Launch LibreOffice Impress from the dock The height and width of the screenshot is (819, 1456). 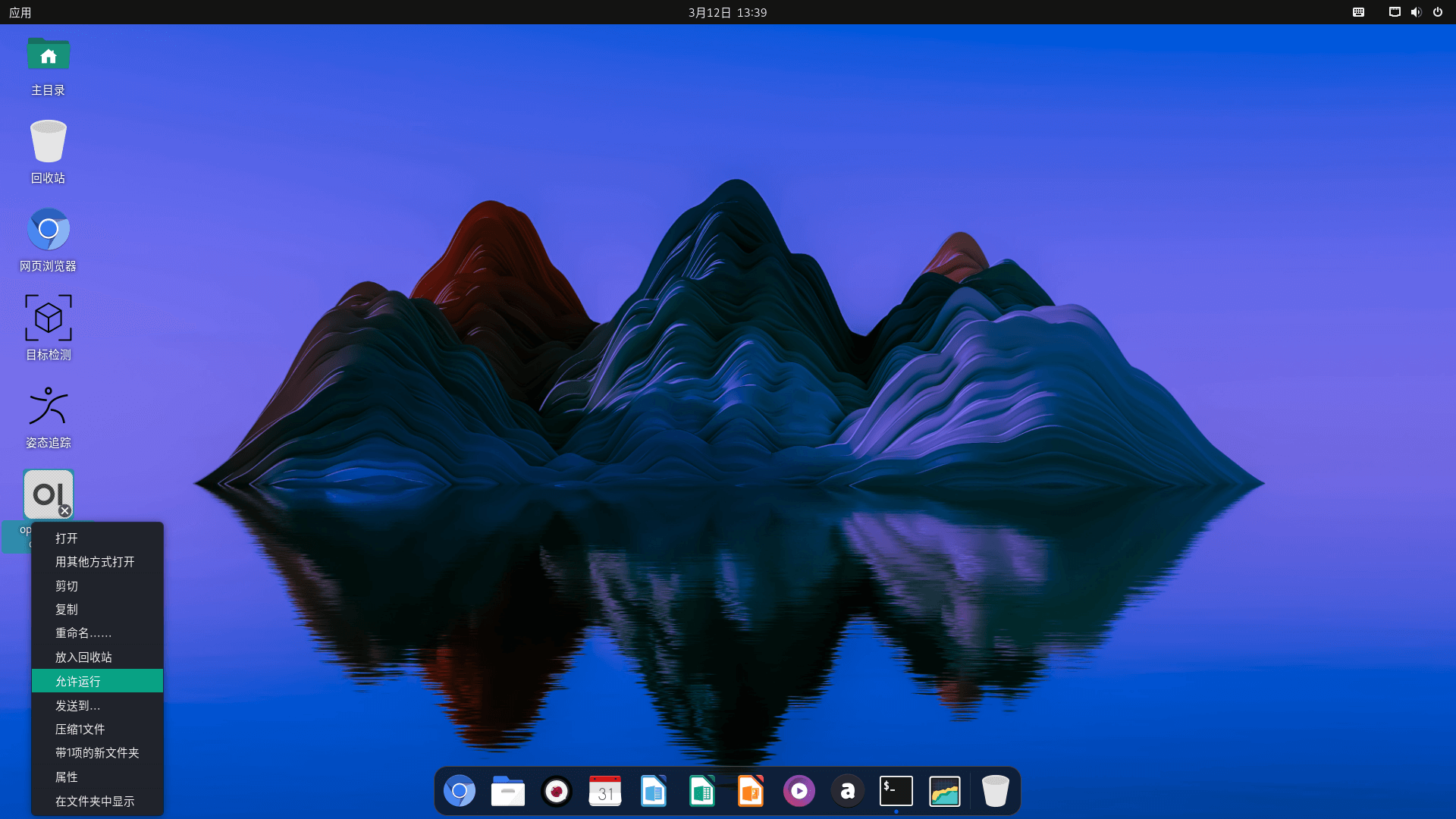click(750, 791)
